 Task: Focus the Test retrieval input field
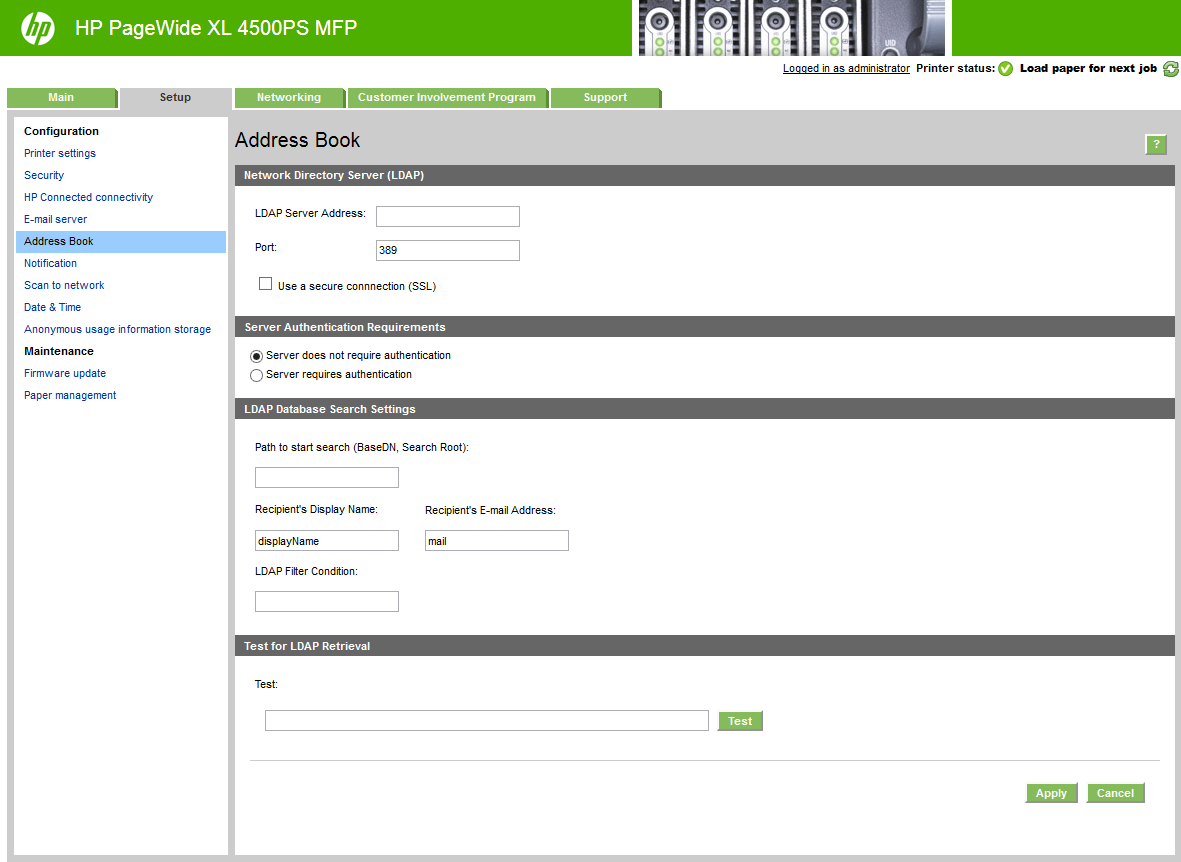(487, 721)
